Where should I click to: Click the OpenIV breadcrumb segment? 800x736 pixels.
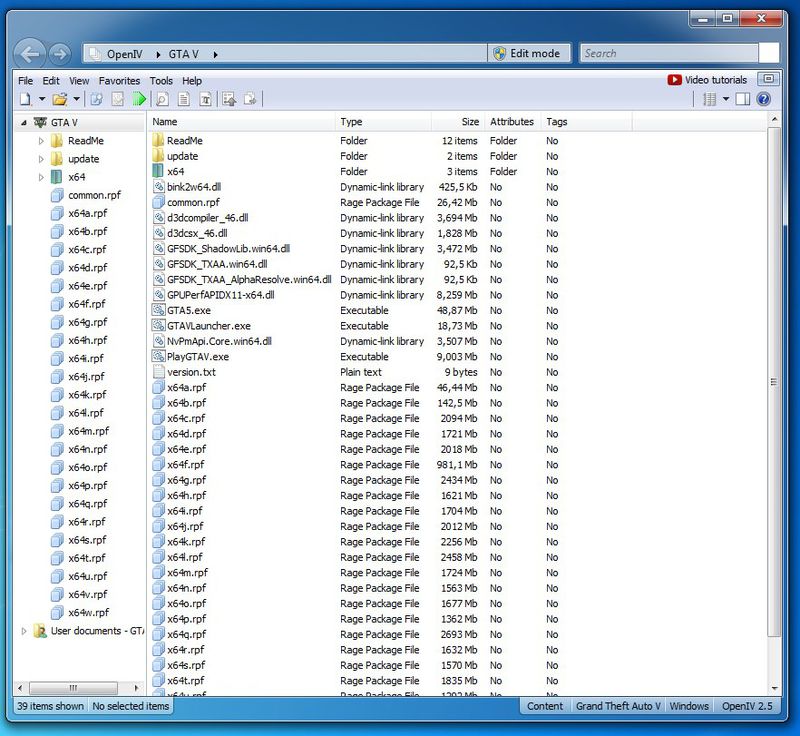[124, 54]
